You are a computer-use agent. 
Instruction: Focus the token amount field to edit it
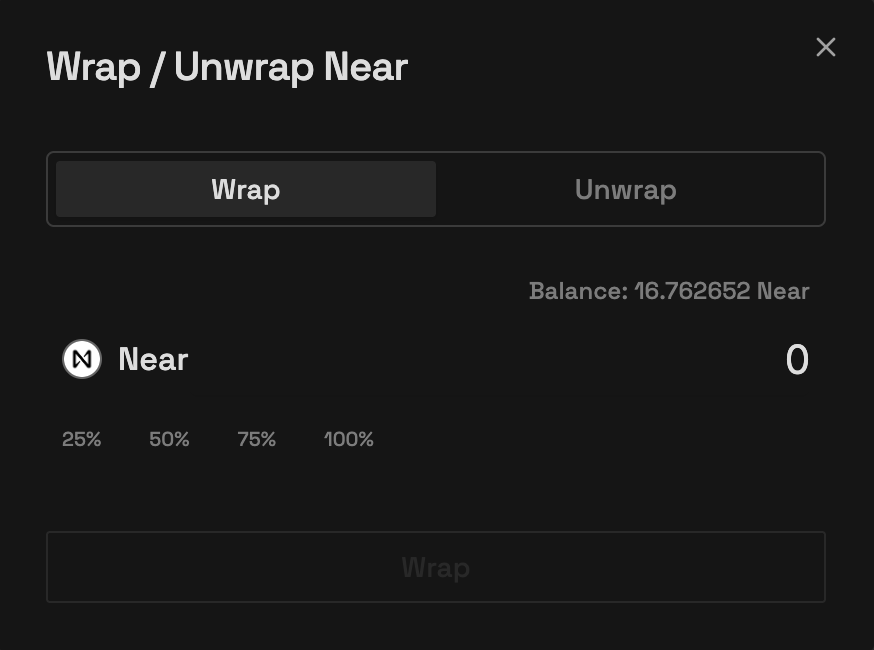click(797, 359)
